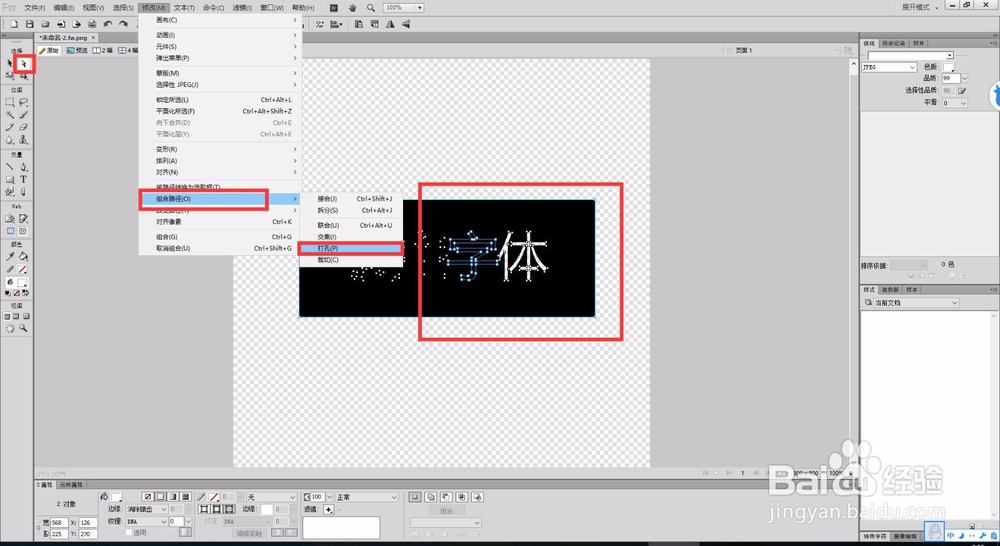Screen dimensions: 1000x546
Task: Choose the gradient fill option button
Action: tap(173, 496)
